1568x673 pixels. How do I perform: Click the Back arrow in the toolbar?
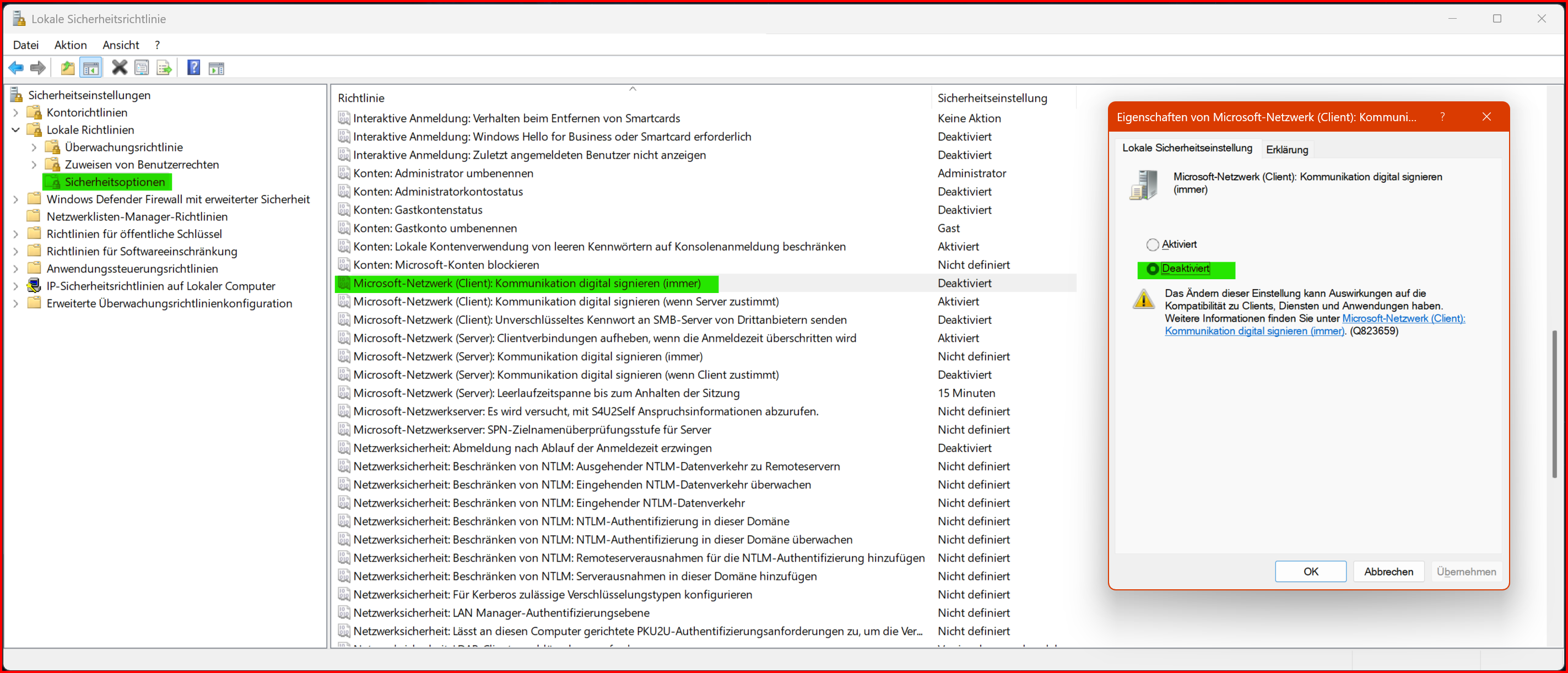16,68
